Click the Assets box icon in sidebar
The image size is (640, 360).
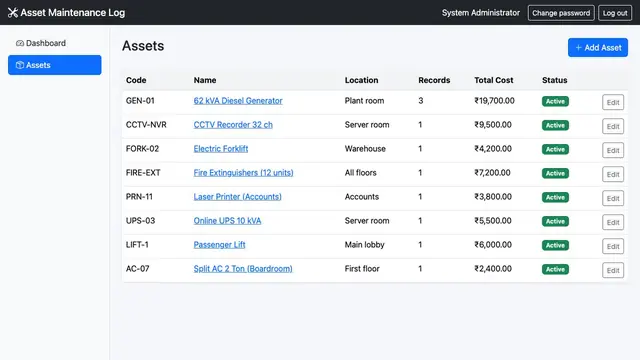pos(20,65)
